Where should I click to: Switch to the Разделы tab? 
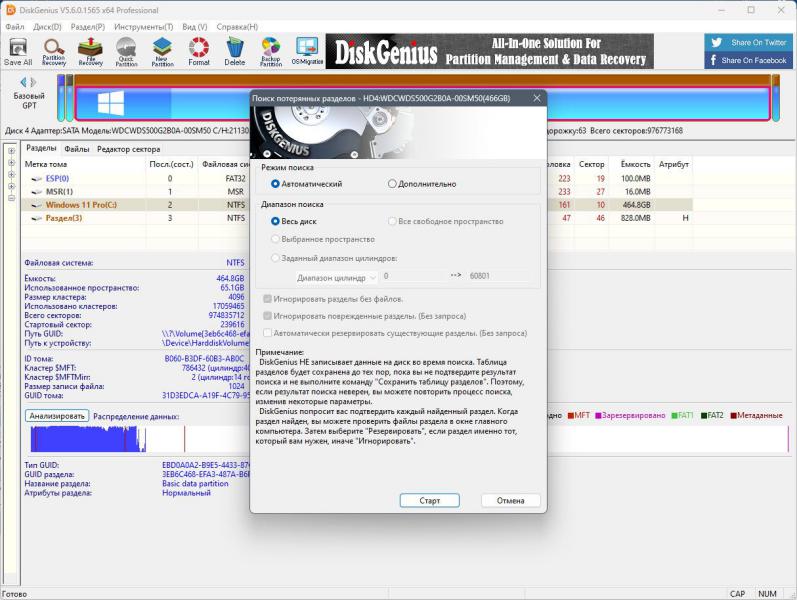[x=41, y=148]
